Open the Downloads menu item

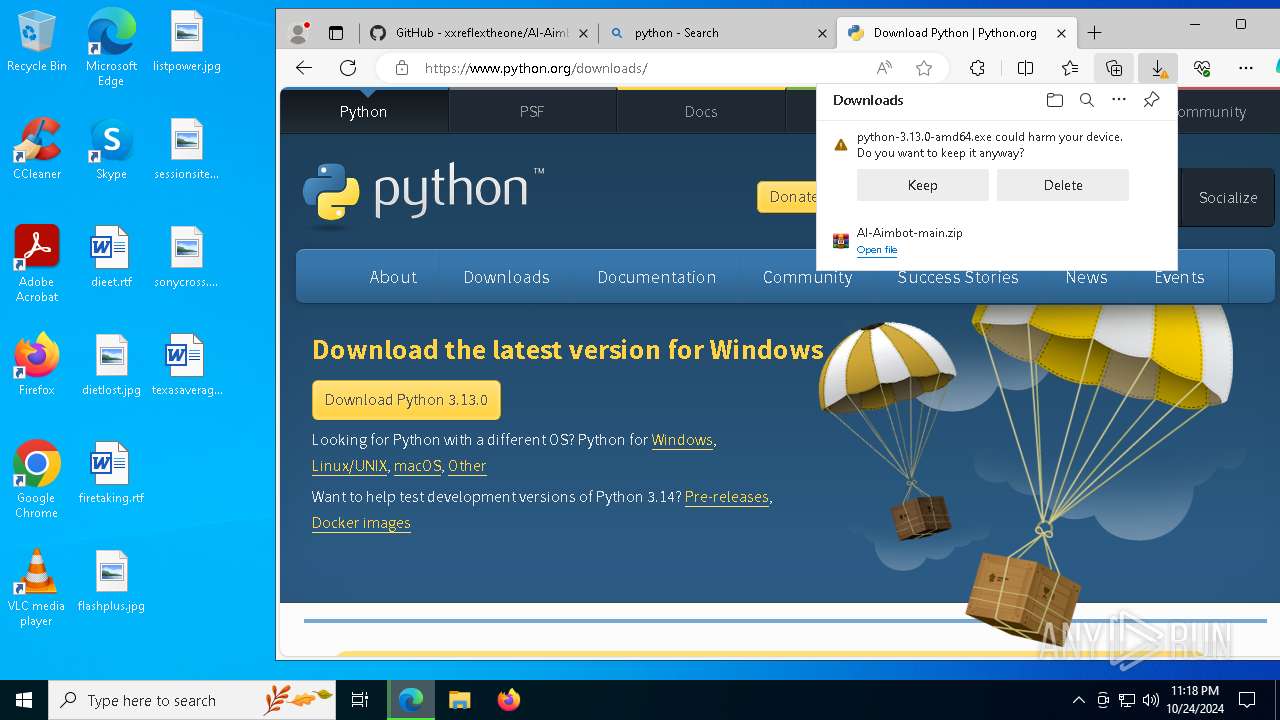506,277
